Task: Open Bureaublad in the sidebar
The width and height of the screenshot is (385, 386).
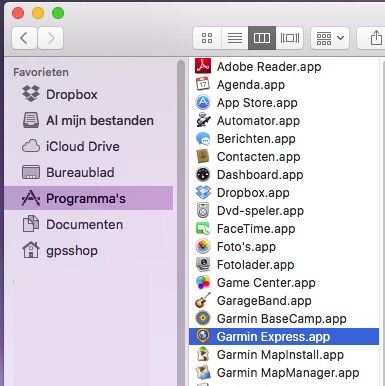Action: 89,172
